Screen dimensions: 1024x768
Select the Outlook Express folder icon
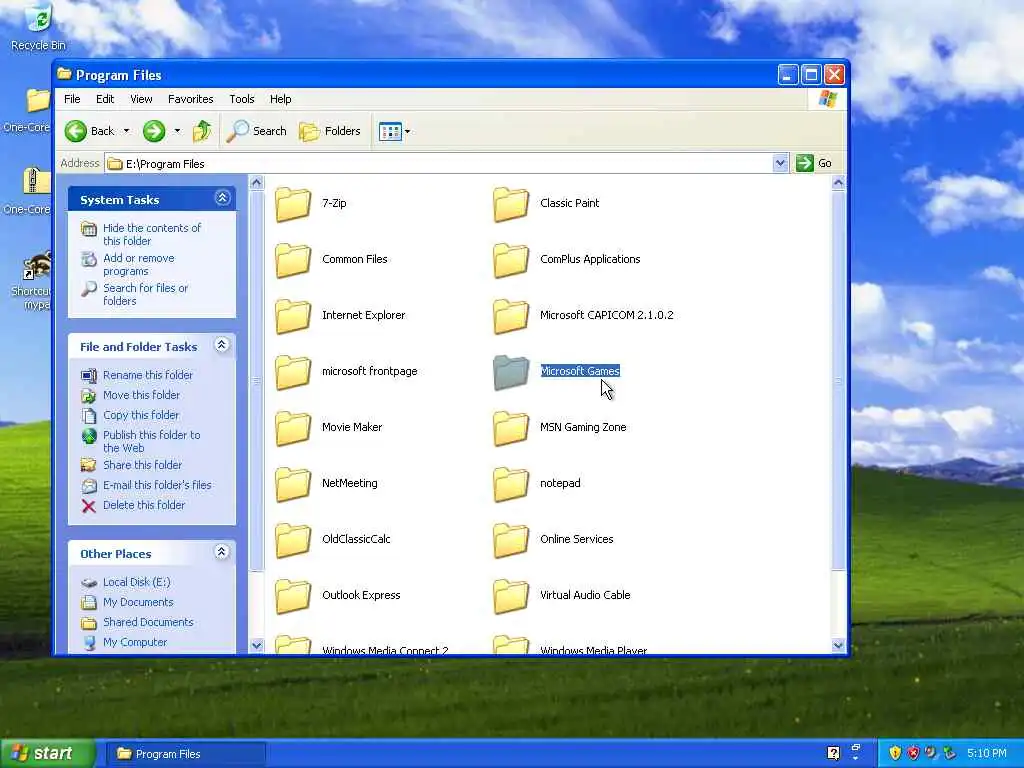tap(293, 596)
